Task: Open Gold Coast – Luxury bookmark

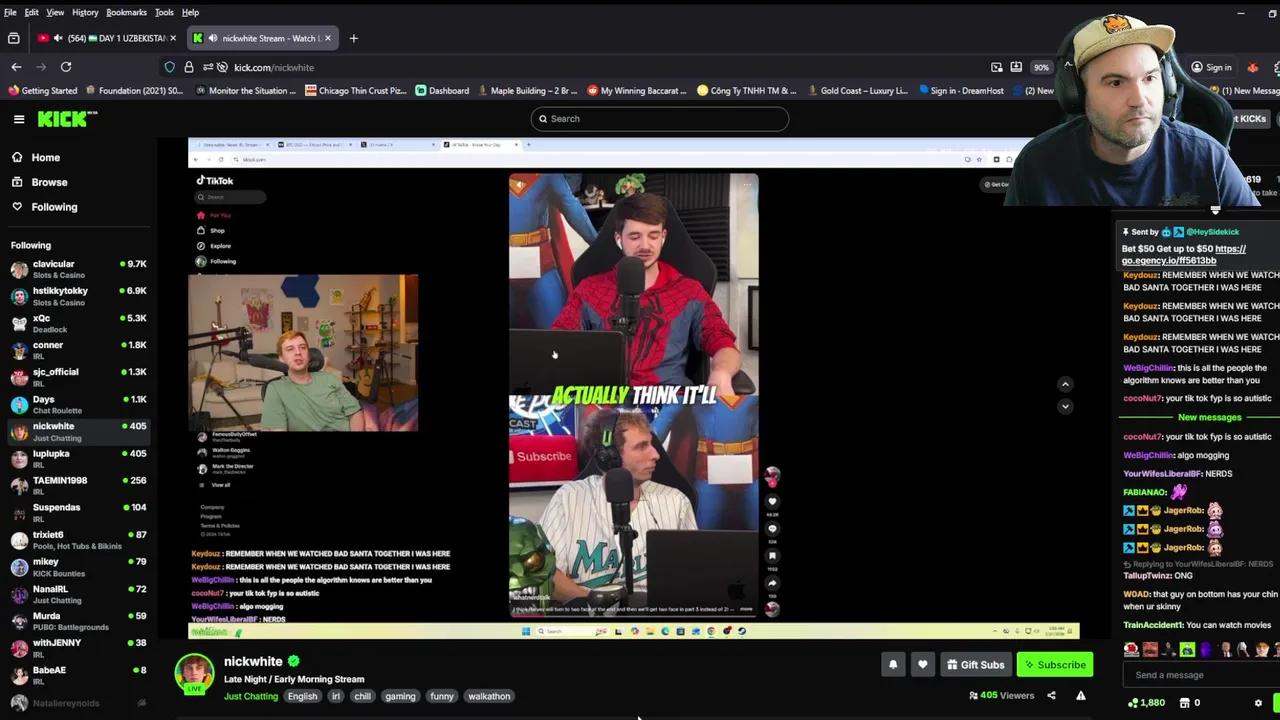Action: tap(858, 91)
